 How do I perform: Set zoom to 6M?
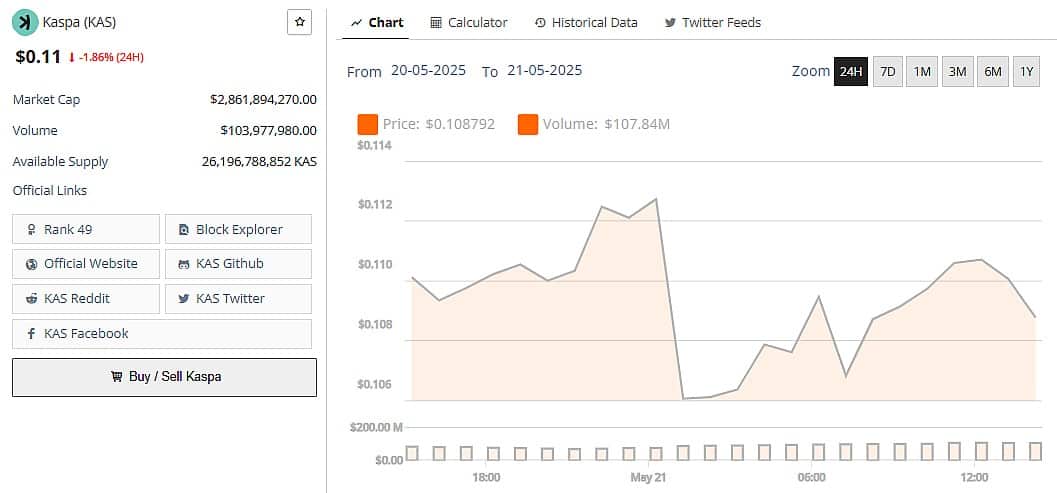(992, 71)
